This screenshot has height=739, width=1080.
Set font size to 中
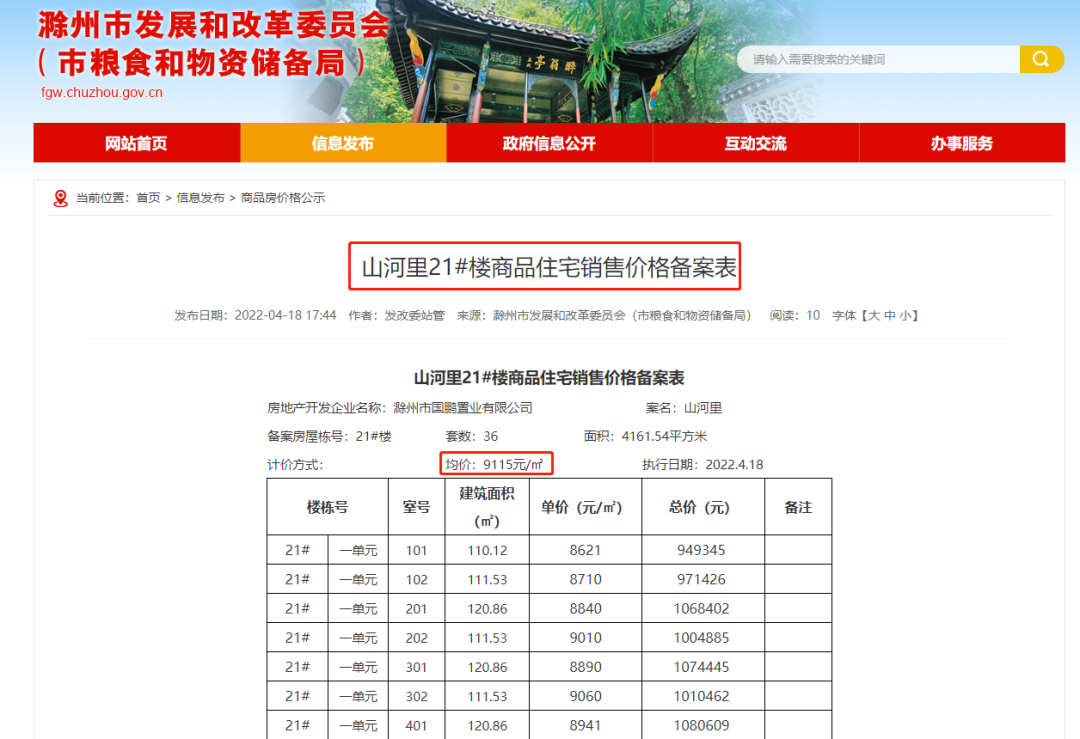tap(890, 315)
